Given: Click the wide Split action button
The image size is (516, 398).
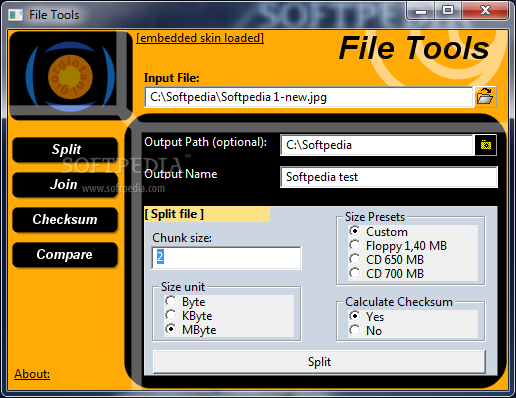Looking at the screenshot, I should [x=319, y=362].
